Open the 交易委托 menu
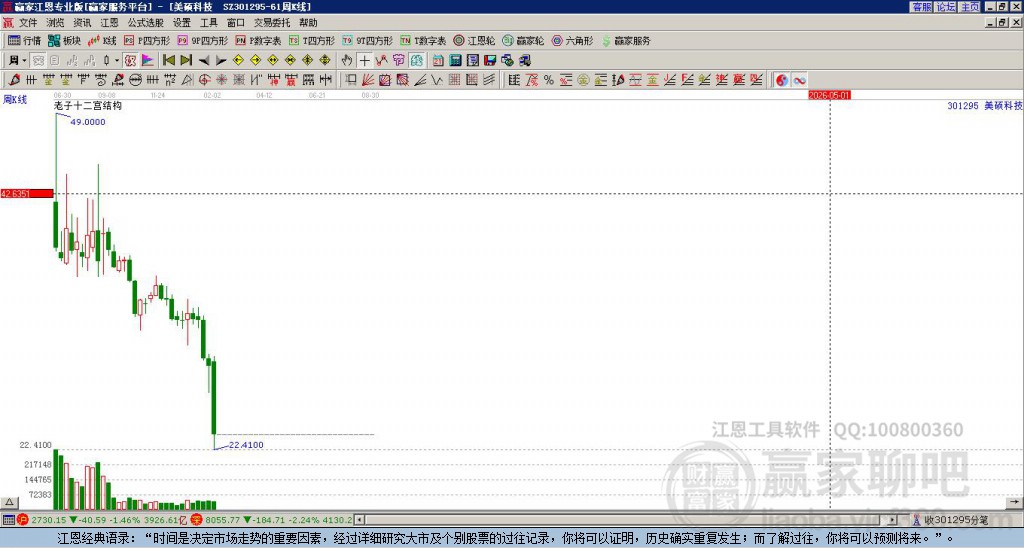1024x548 pixels. 272,23
